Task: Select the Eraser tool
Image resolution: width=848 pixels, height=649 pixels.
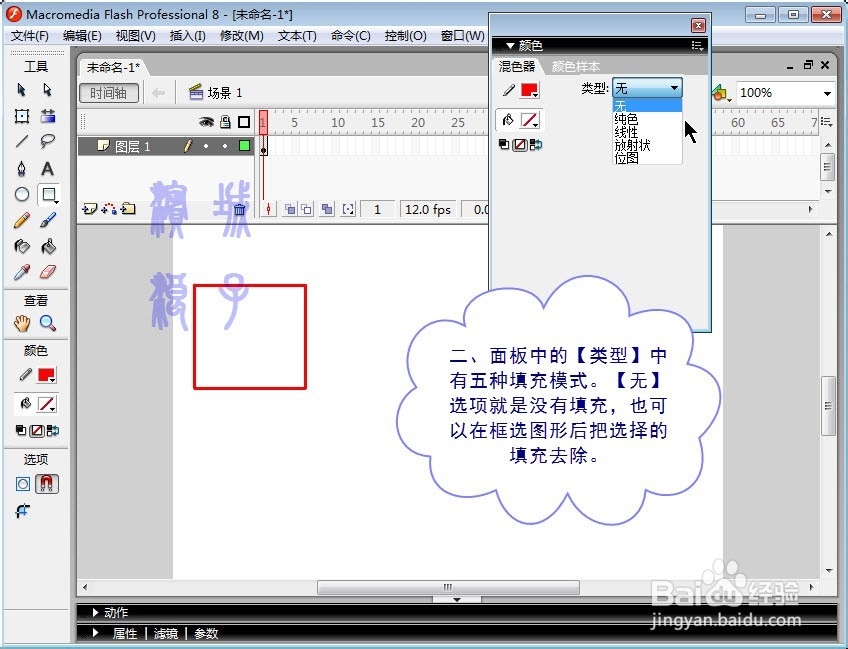Action: pos(48,273)
